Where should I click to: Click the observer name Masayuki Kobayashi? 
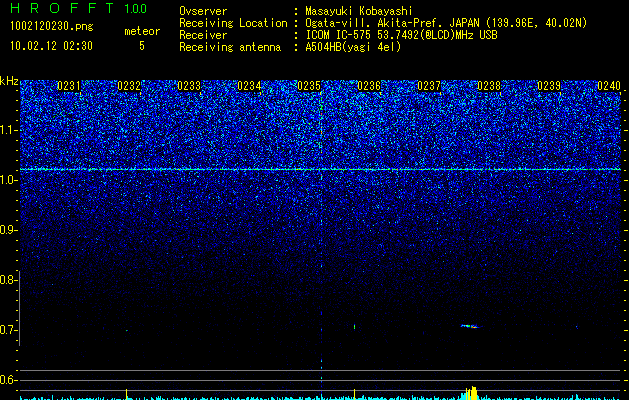(x=359, y=11)
